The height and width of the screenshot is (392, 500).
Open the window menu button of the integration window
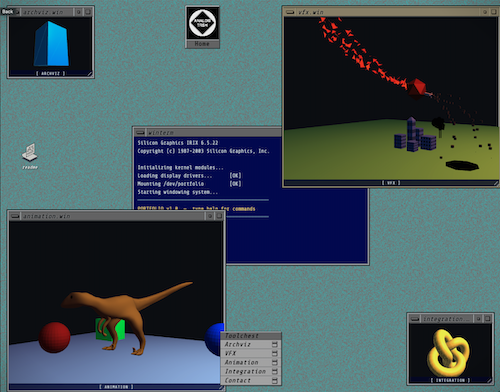(x=415, y=319)
